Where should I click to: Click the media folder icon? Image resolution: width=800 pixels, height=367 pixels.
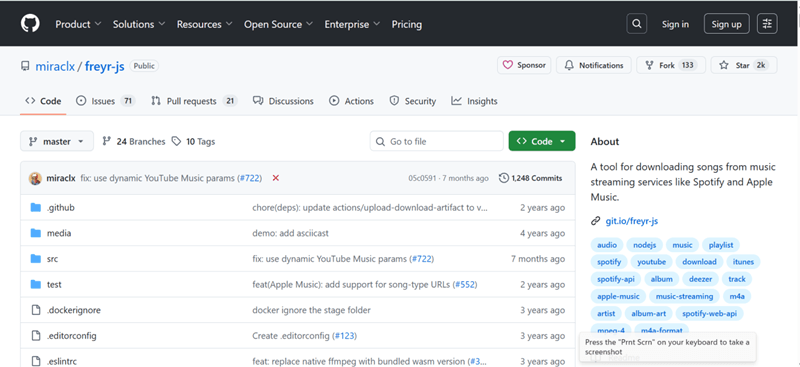click(35, 233)
